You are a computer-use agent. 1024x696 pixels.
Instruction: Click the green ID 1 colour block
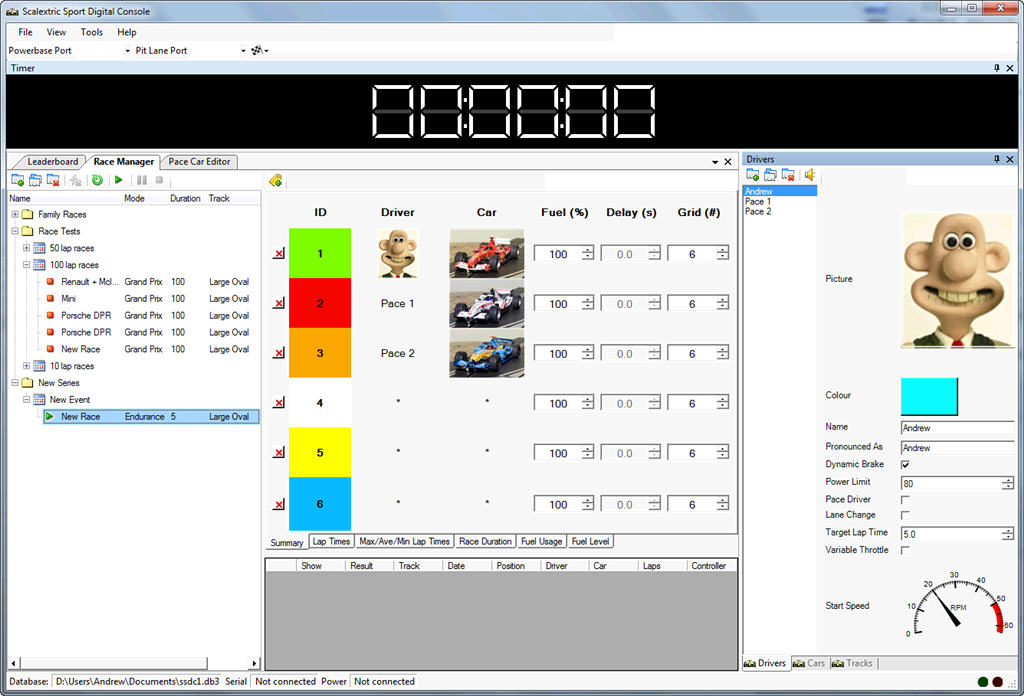coord(320,253)
